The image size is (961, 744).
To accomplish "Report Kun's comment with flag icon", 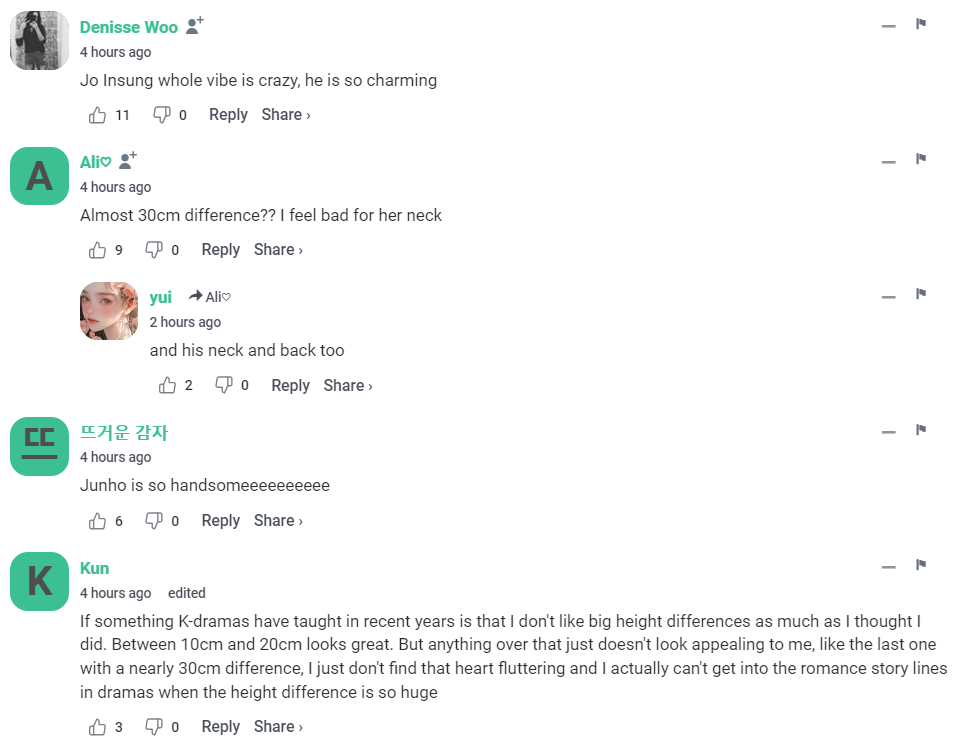I will (921, 565).
